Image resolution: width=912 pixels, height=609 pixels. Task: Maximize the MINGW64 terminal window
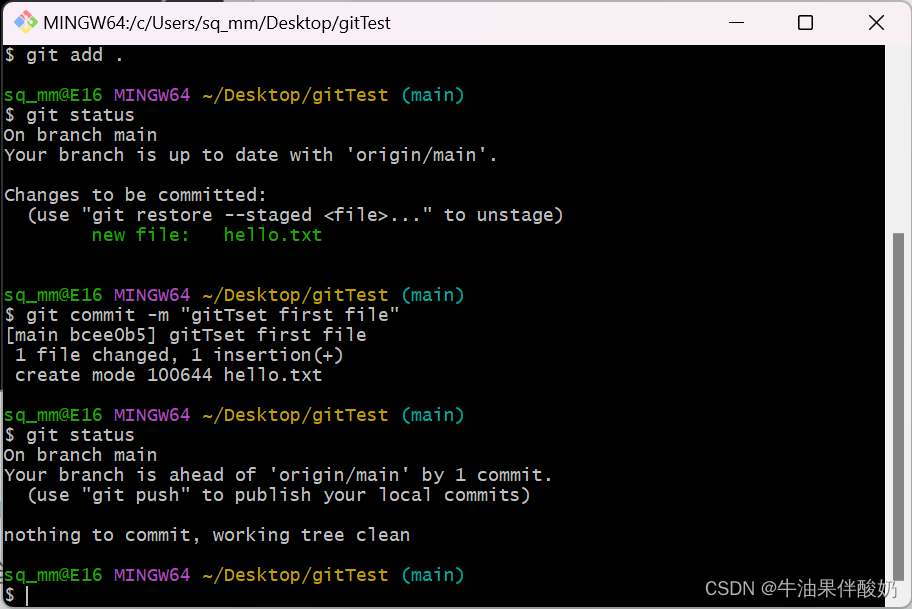[805, 23]
